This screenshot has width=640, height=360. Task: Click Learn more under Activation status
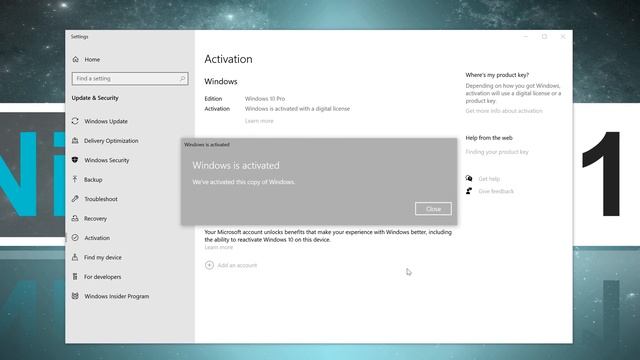coord(259,121)
